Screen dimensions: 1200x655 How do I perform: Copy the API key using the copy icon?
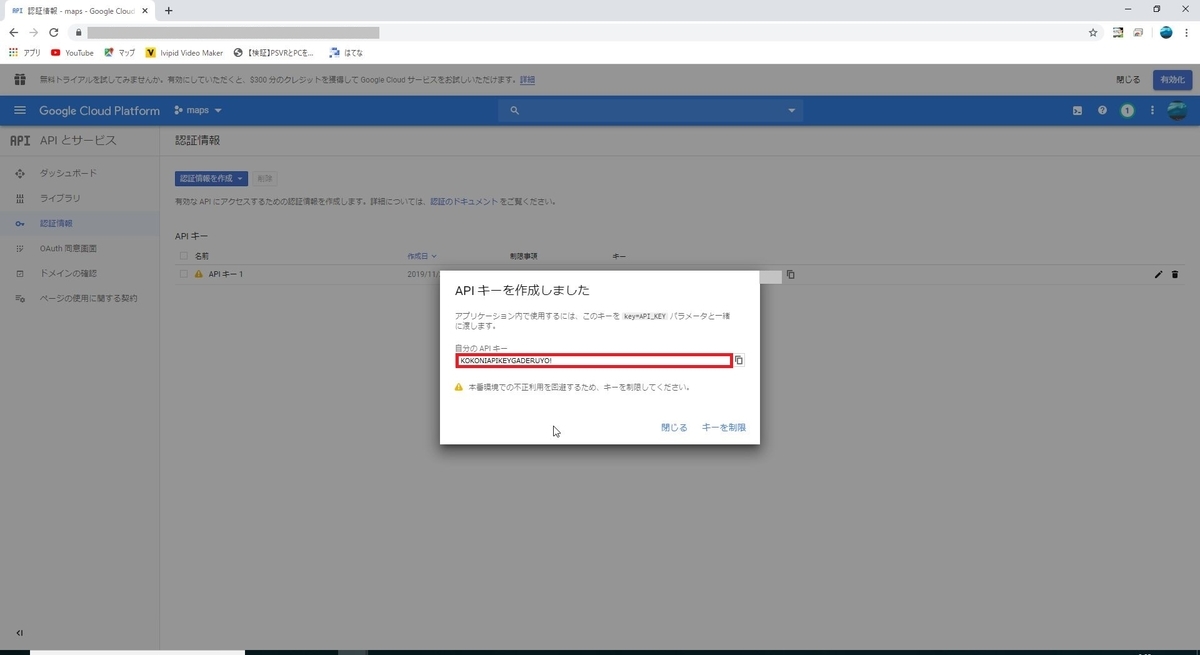point(739,360)
